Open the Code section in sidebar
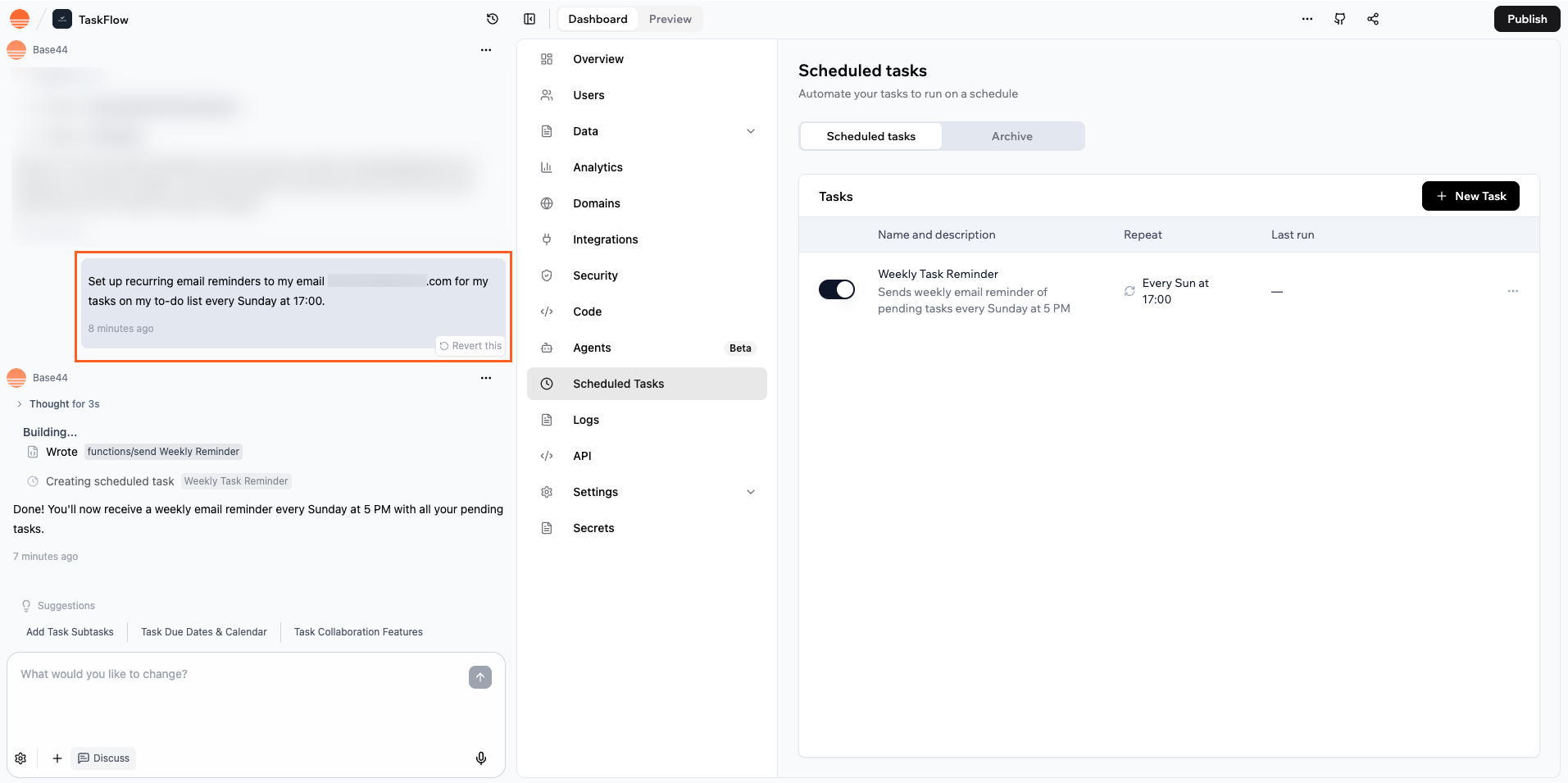 (x=587, y=312)
